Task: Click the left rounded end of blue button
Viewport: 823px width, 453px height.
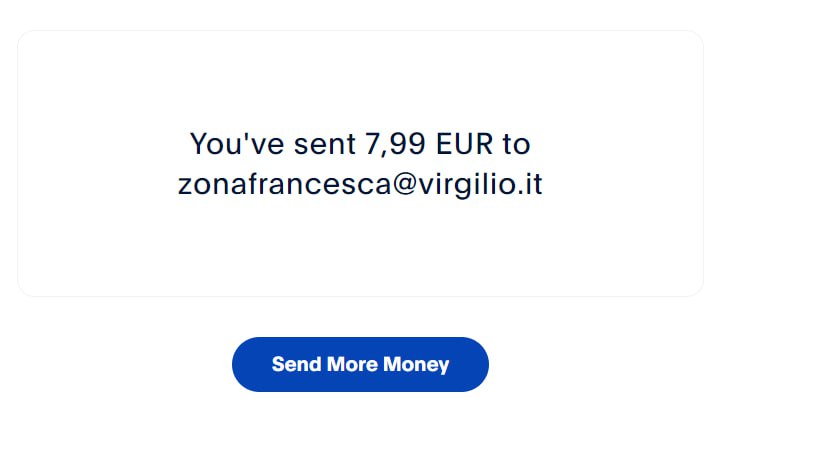Action: pos(245,364)
